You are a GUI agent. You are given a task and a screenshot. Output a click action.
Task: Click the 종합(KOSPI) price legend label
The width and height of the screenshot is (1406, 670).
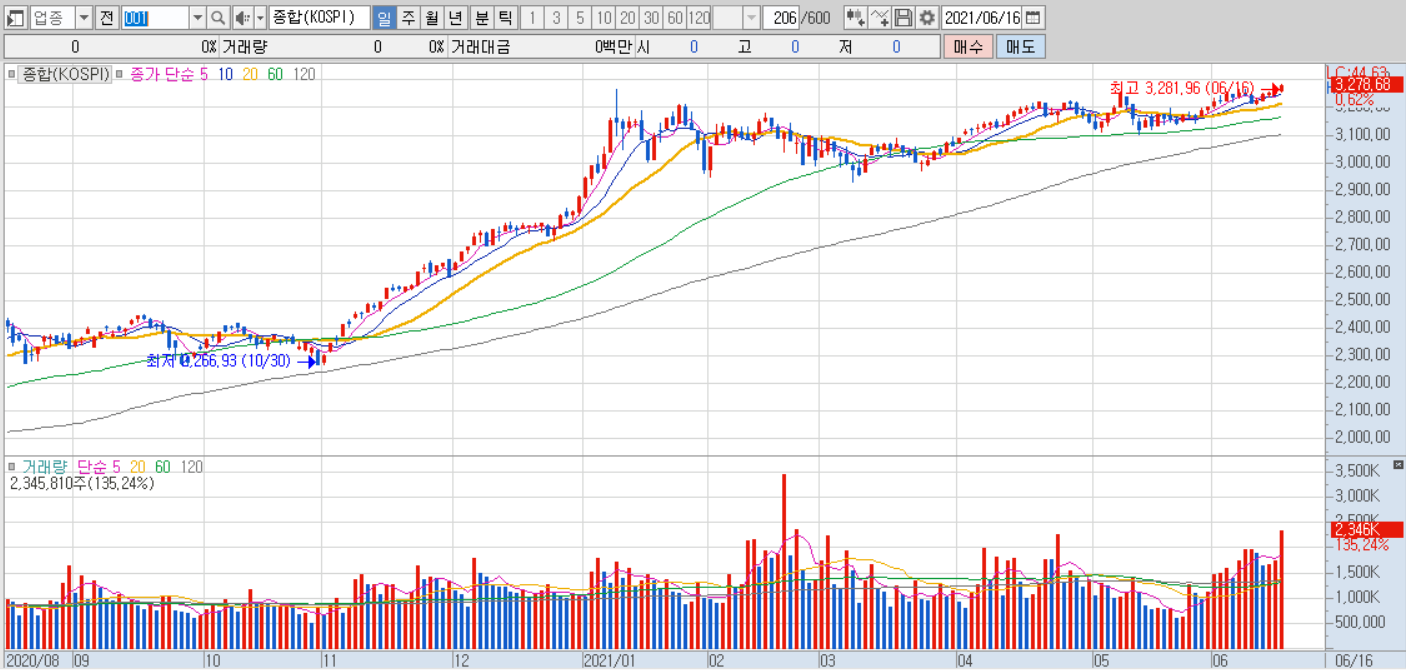(x=65, y=73)
